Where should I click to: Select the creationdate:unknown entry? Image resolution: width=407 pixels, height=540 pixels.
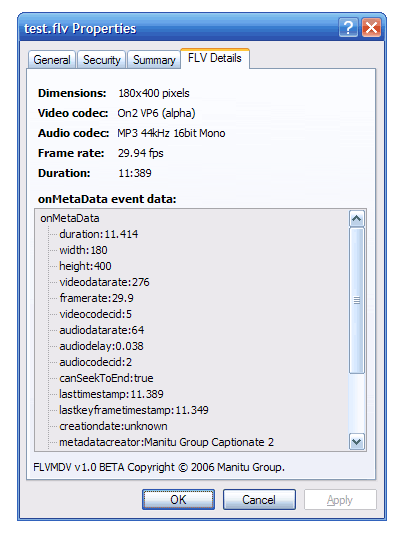(113, 426)
